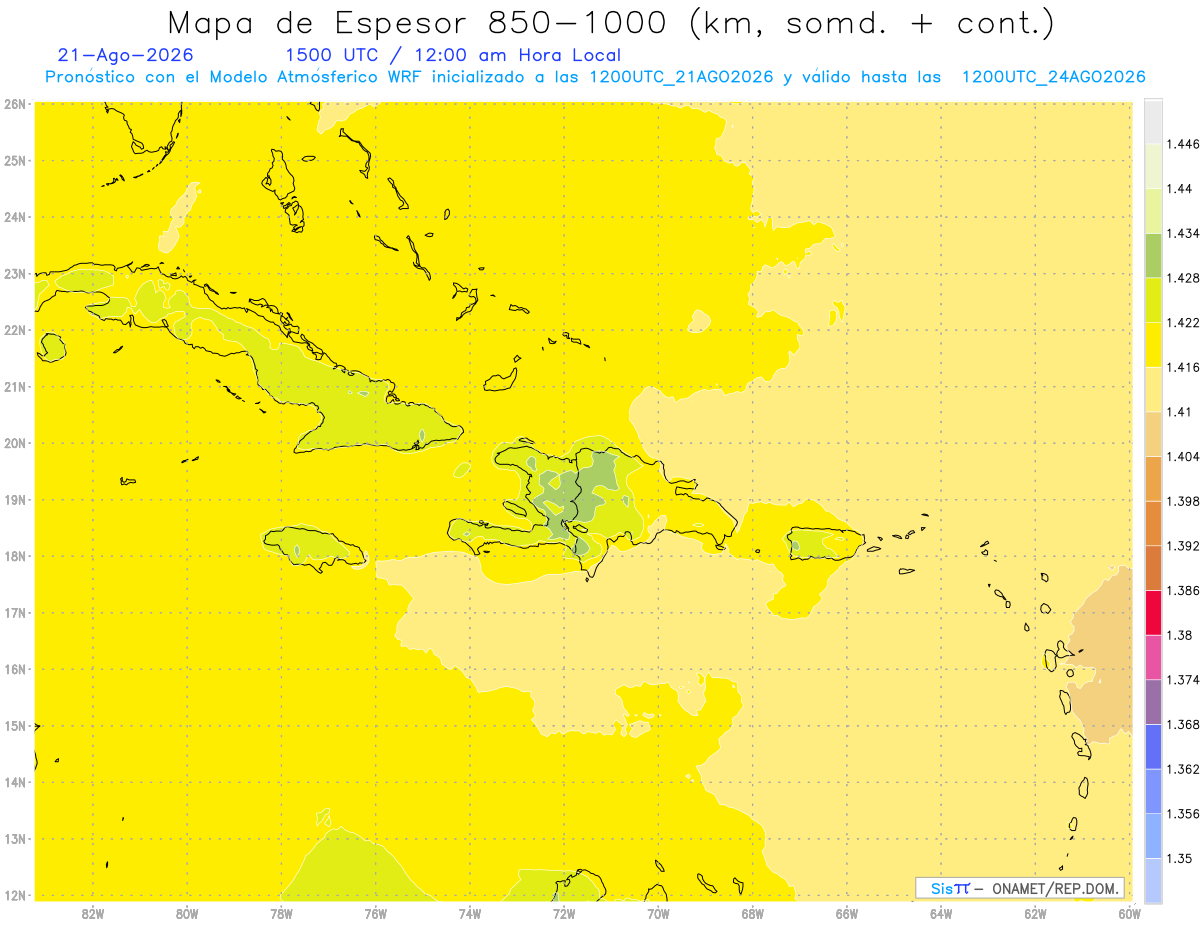Click colorbar value 1.404
The height and width of the screenshot is (927, 1200).
(x=1183, y=456)
